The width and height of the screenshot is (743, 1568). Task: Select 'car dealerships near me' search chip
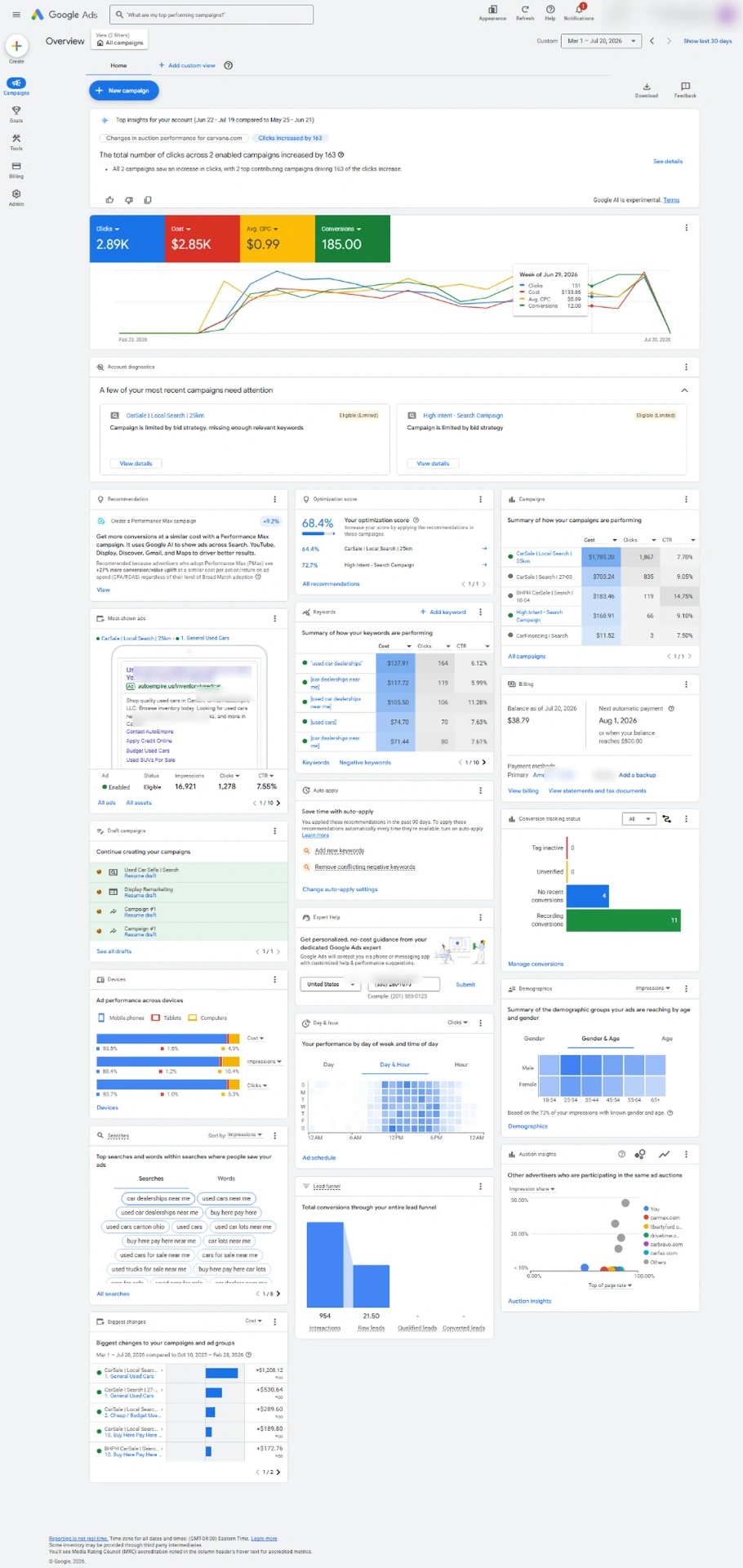pos(158,1199)
